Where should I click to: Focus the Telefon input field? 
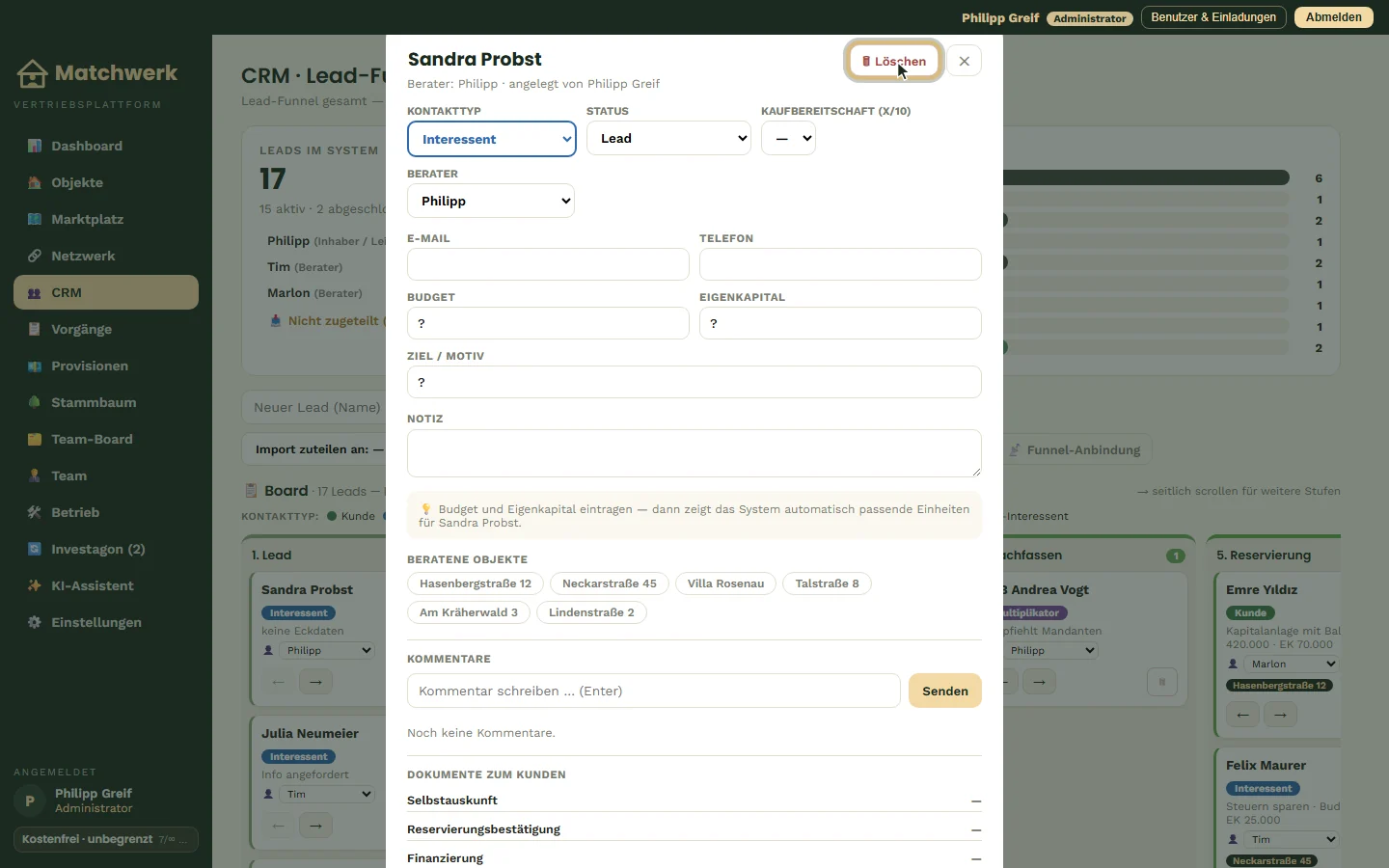(x=840, y=264)
